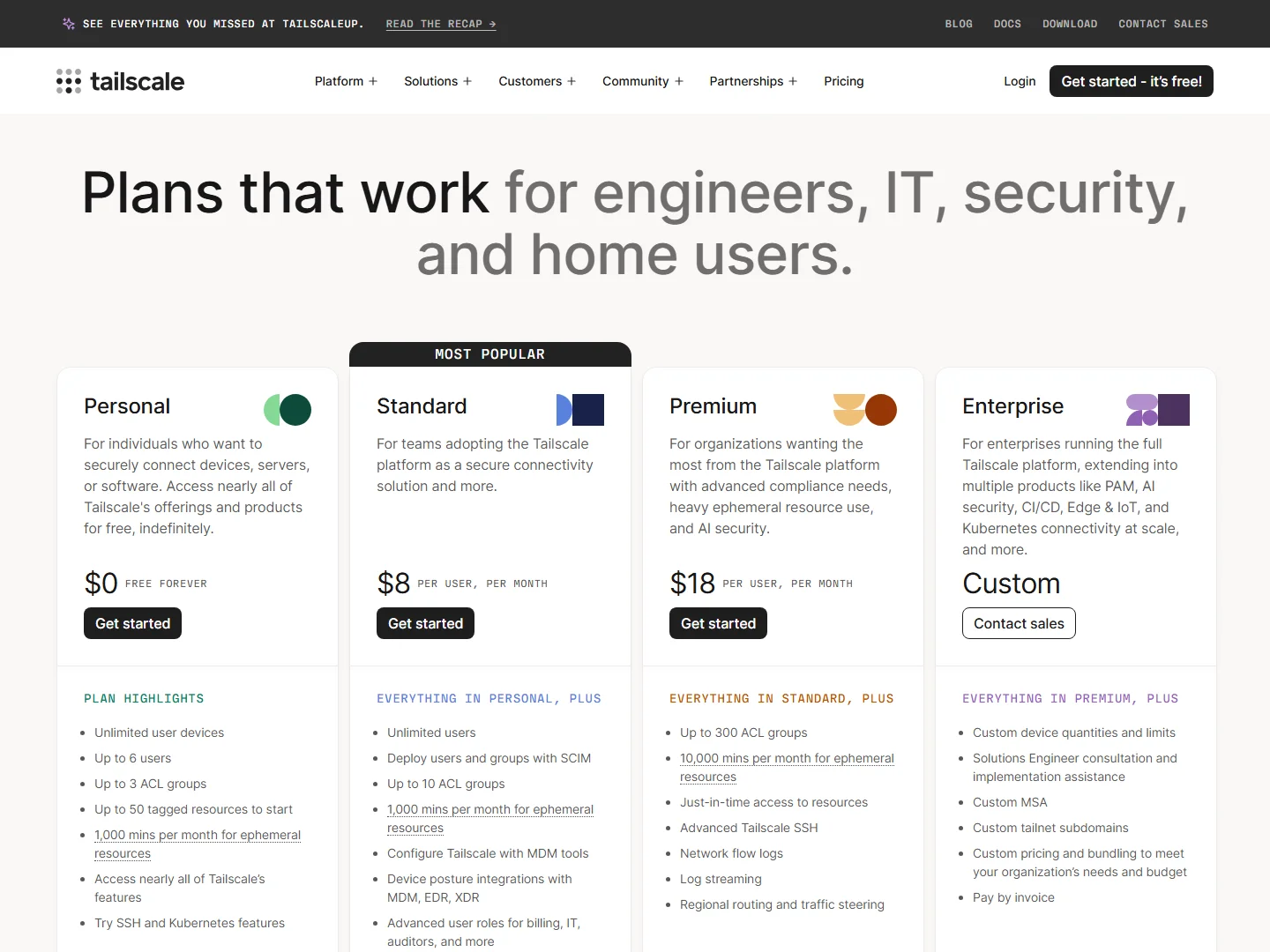Click Contact Sales in the top bar

1163,24
